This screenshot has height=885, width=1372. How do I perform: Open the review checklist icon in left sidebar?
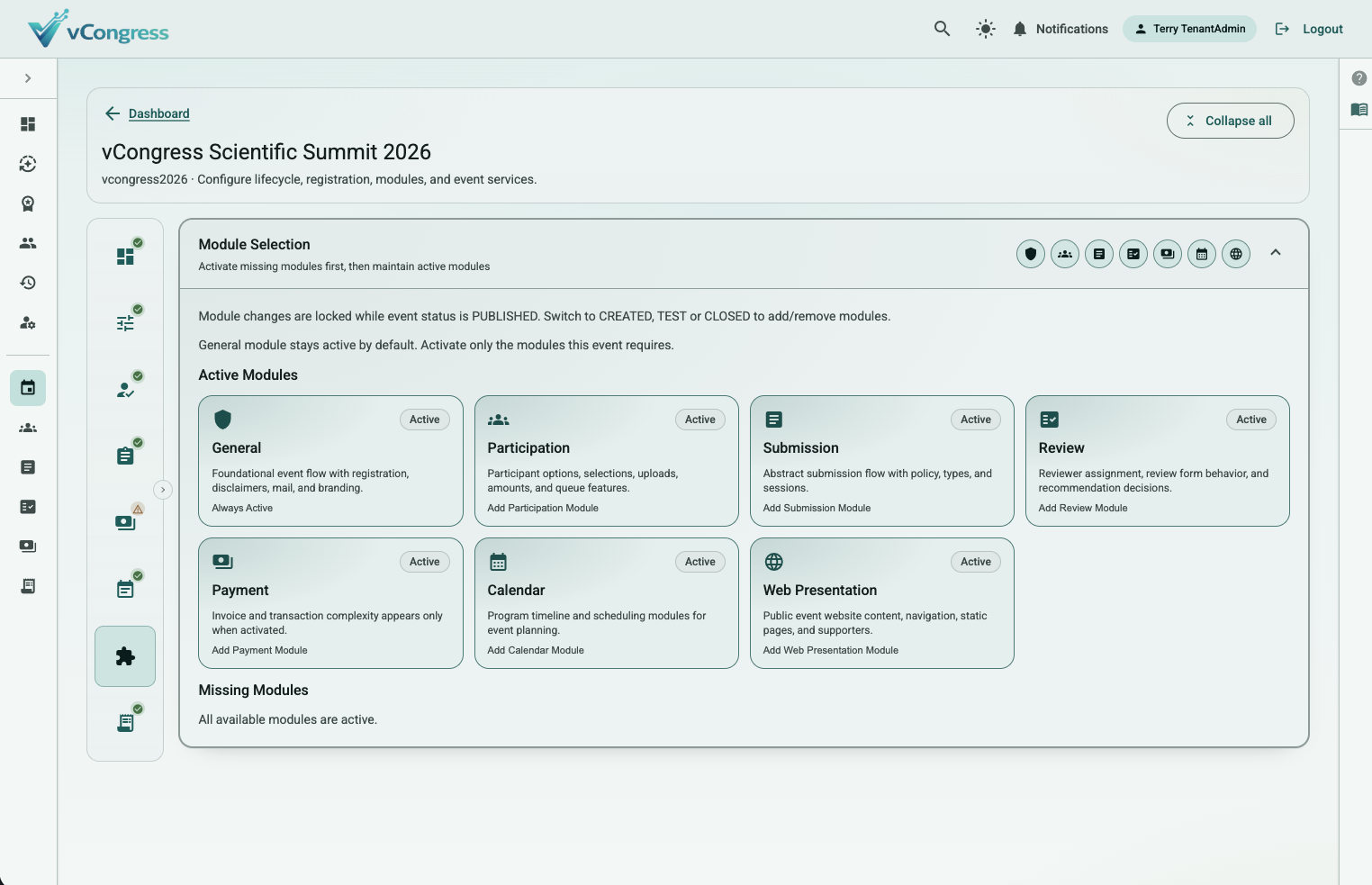(28, 507)
